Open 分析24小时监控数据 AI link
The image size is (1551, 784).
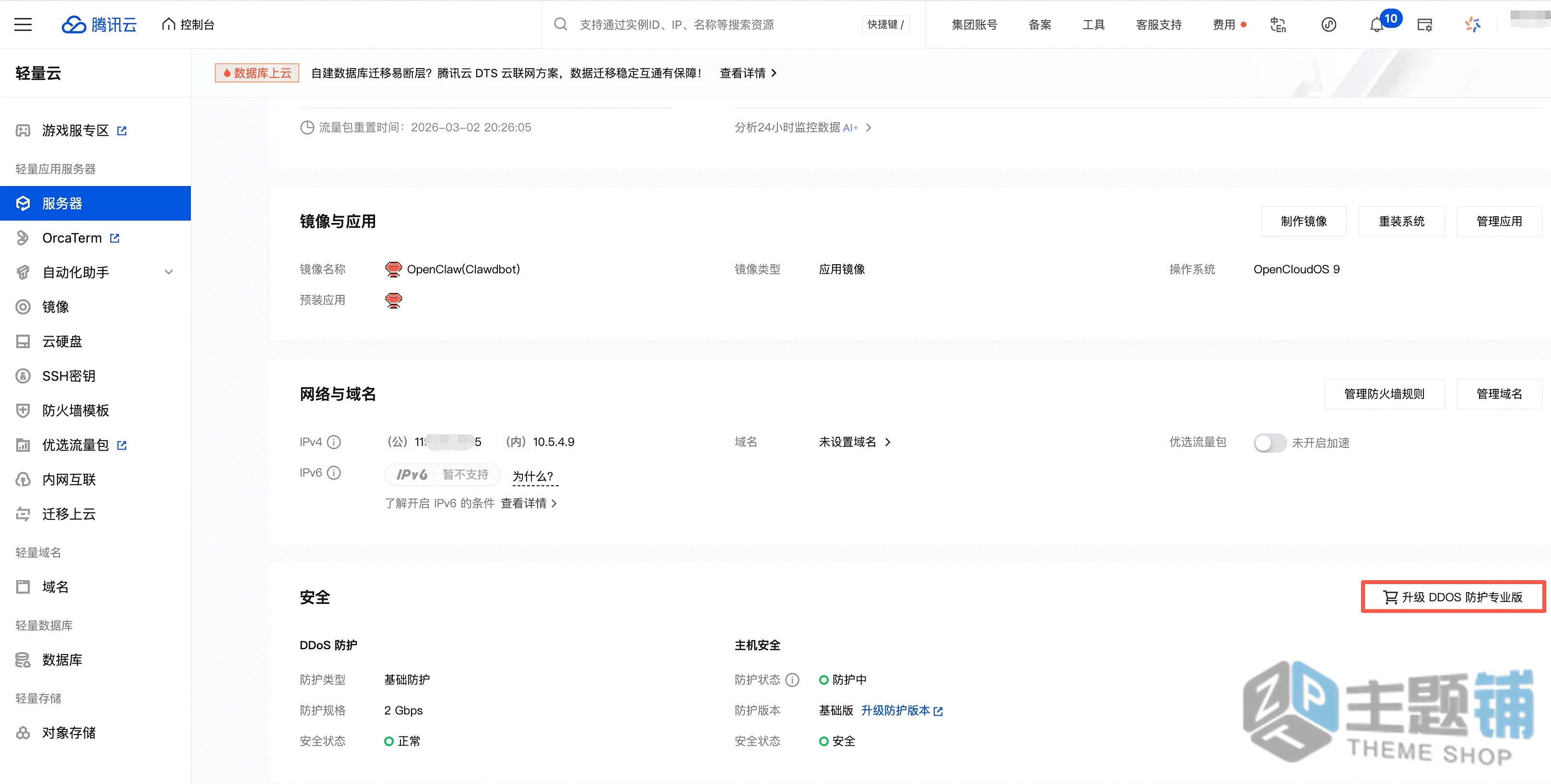click(802, 127)
